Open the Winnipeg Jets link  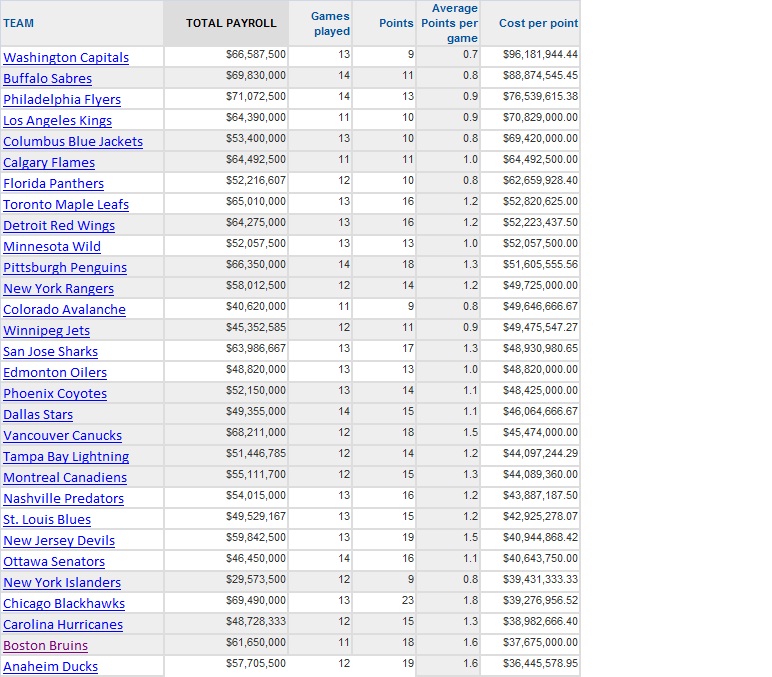[x=46, y=331]
